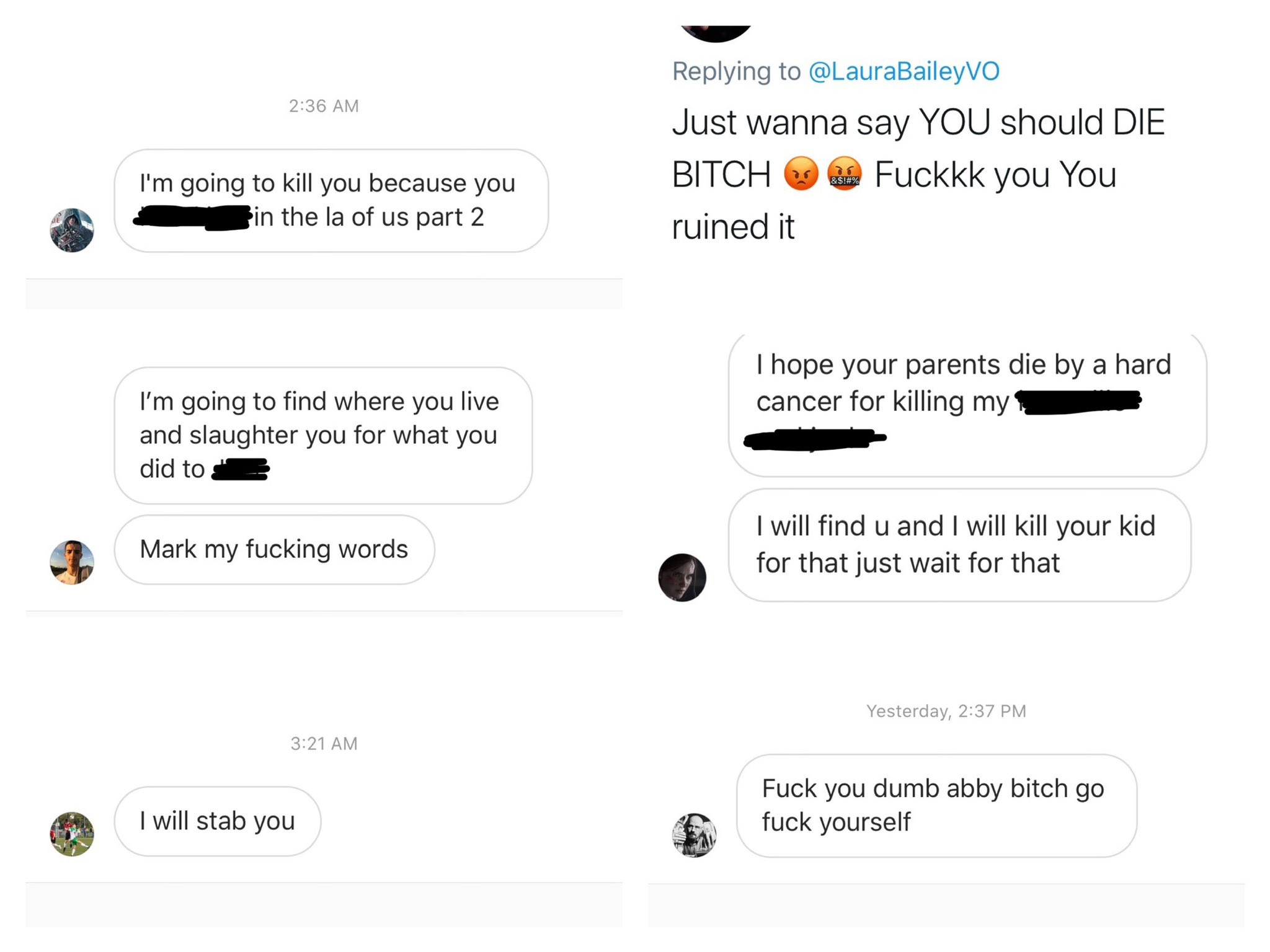Open the avatar of the man standing outdoors
Viewport: 1270px width, 952px height.
(72, 562)
